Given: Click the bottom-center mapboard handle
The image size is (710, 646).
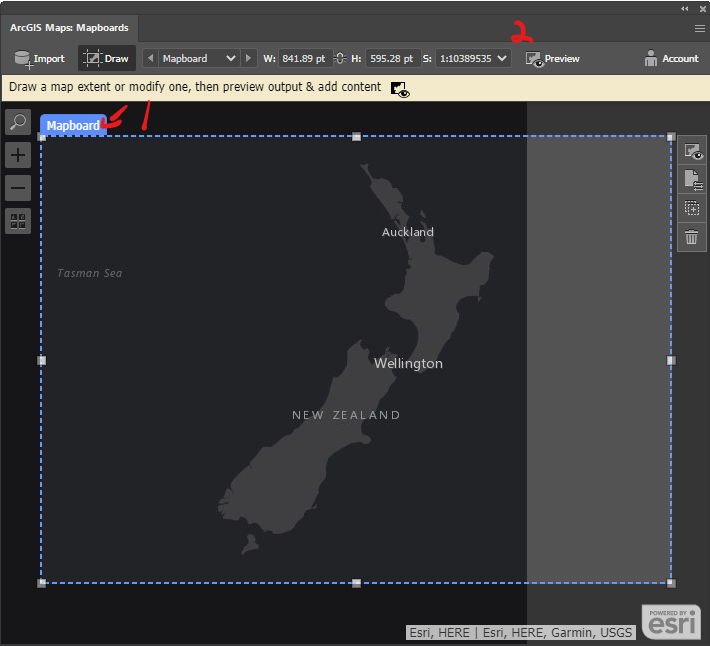Looking at the screenshot, I should pyautogui.click(x=356, y=583).
